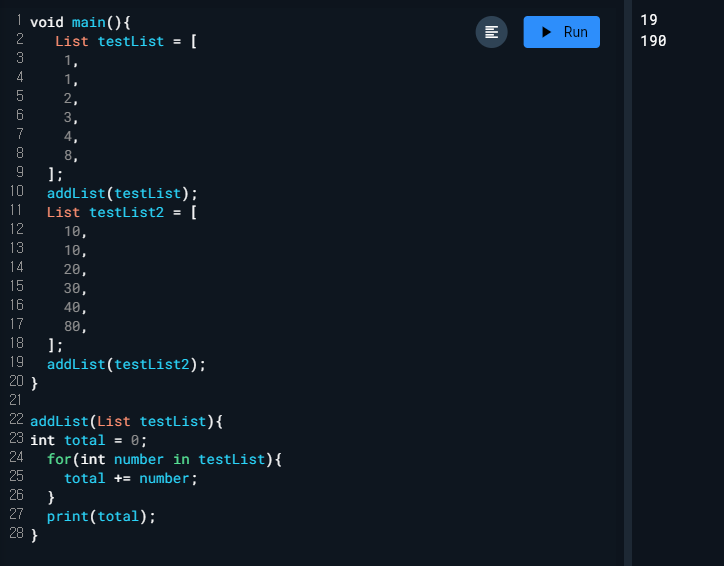Click line number 21 in the gutter
Image resolution: width=724 pixels, height=566 pixels.
(x=16, y=400)
